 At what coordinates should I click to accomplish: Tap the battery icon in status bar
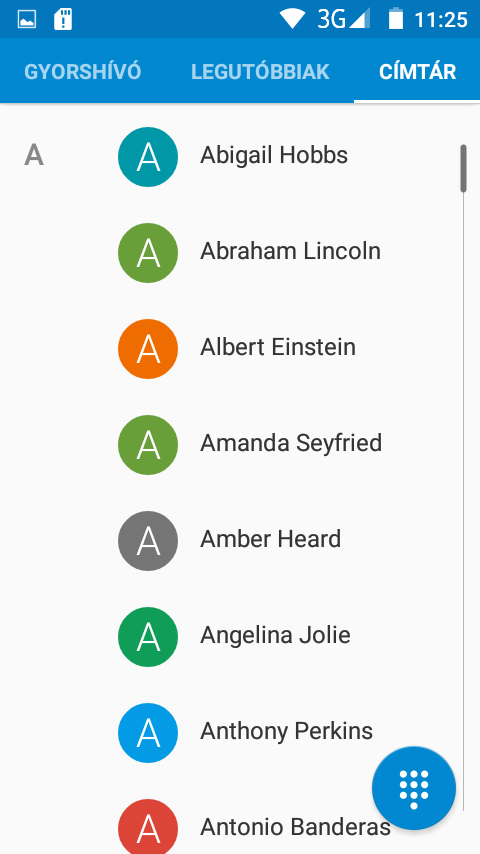396,19
